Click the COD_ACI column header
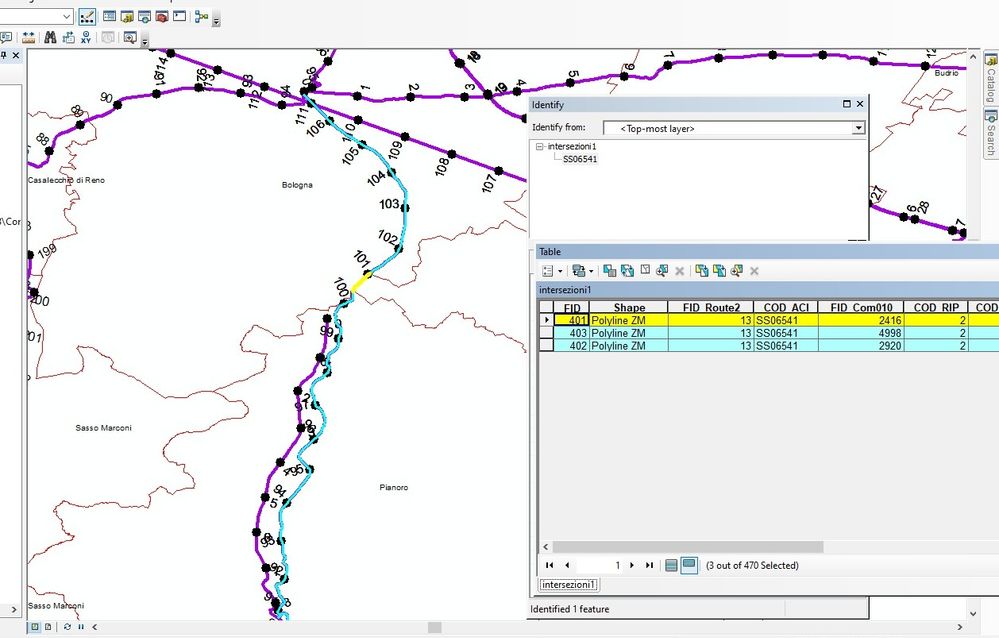999x638 pixels. pyautogui.click(x=786, y=307)
